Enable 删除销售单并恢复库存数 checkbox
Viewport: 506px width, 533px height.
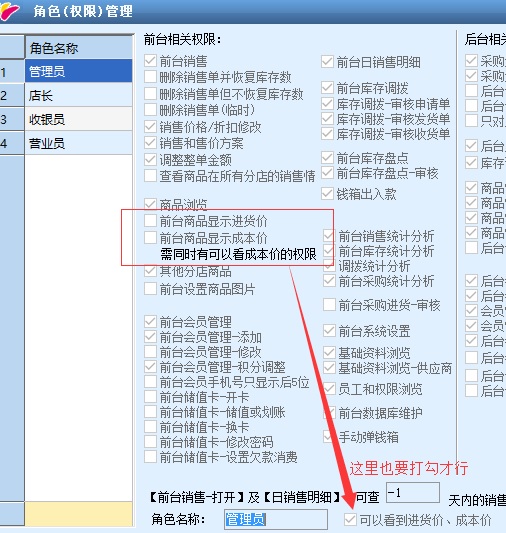[150, 77]
